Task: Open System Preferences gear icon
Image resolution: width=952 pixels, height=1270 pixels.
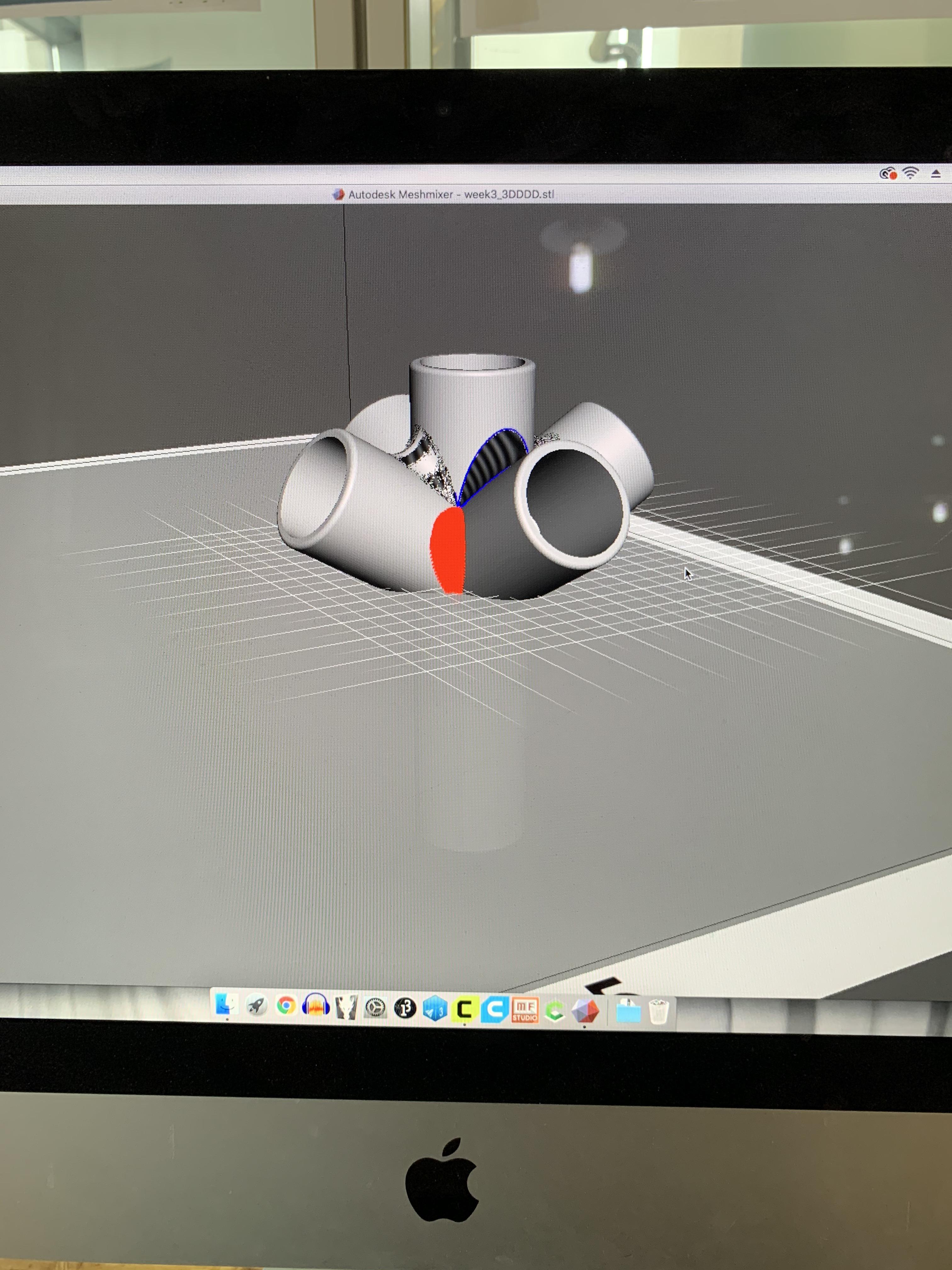Action: tap(376, 1008)
